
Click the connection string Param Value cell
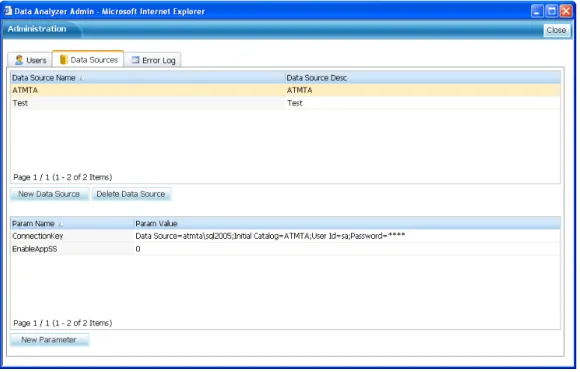click(x=347, y=236)
